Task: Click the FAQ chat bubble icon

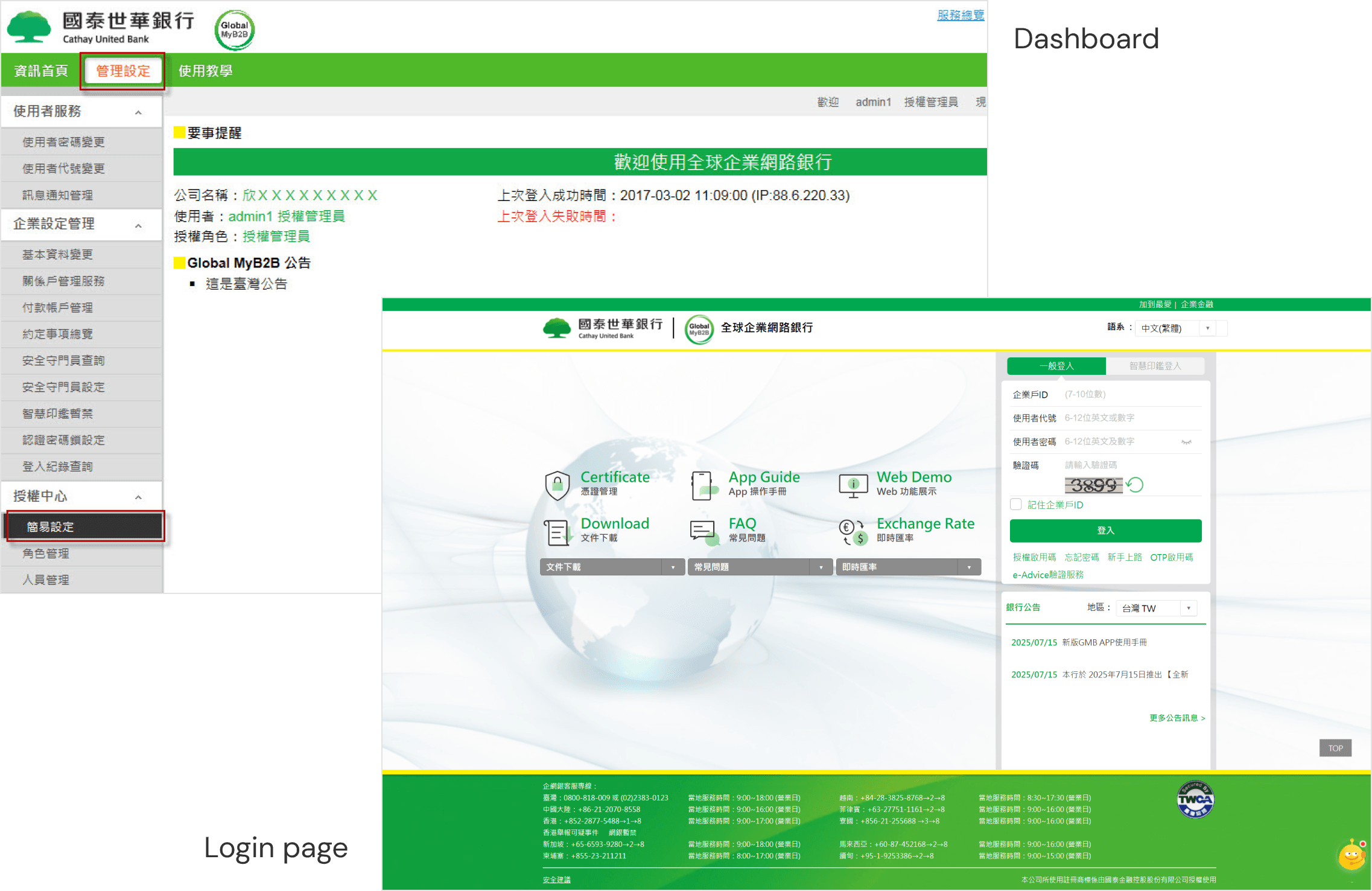Action: pyautogui.click(x=703, y=531)
